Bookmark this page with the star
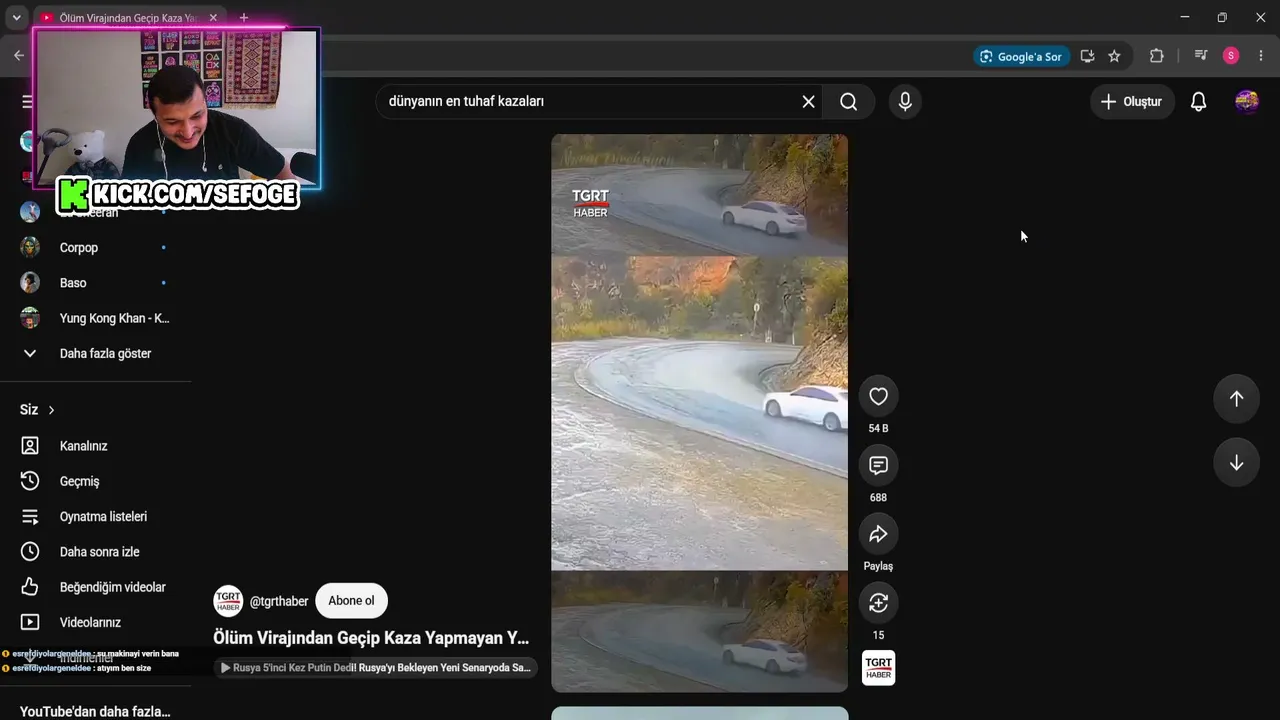 pyautogui.click(x=1114, y=56)
